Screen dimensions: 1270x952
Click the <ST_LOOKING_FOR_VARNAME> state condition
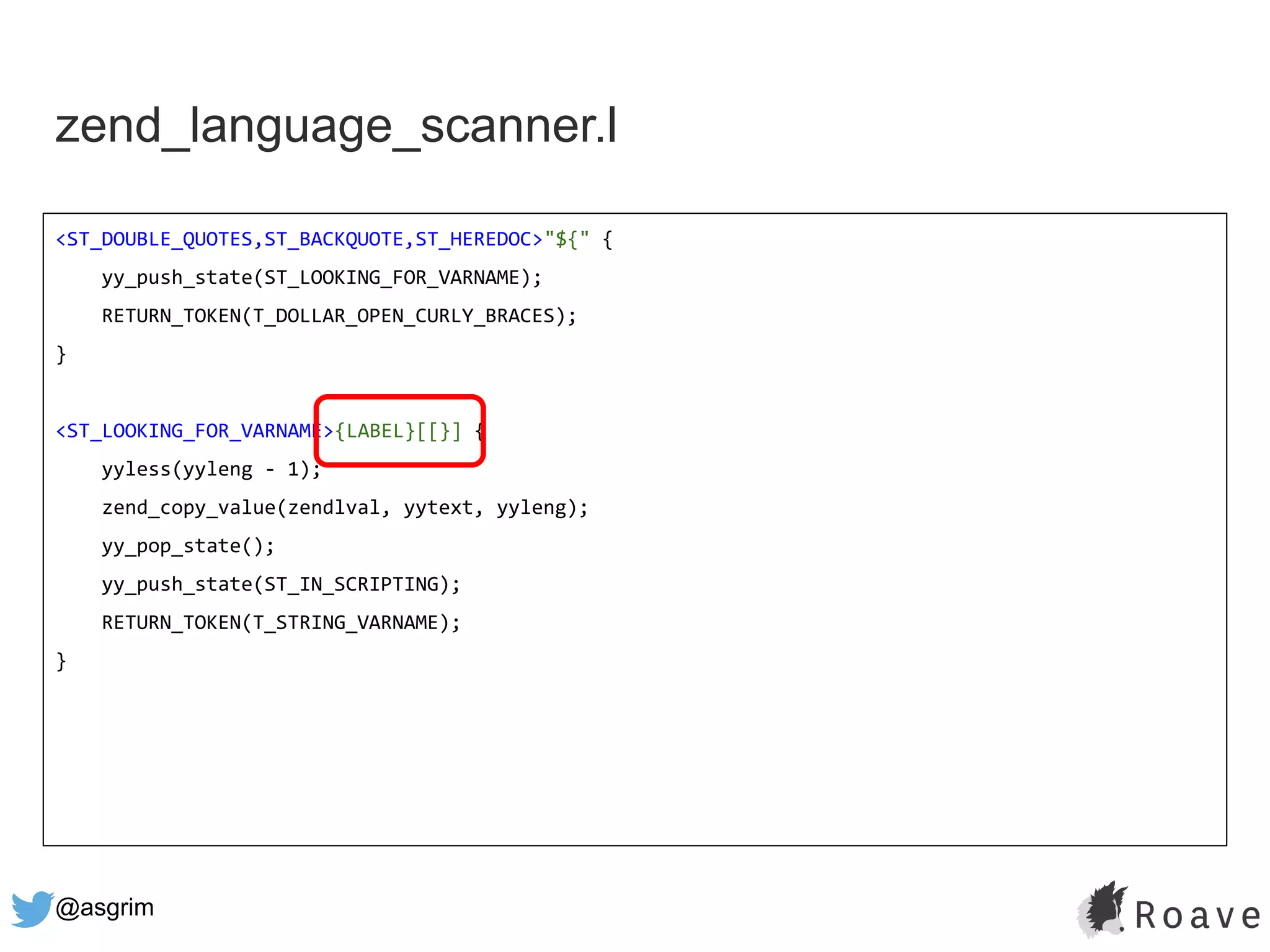click(195, 431)
